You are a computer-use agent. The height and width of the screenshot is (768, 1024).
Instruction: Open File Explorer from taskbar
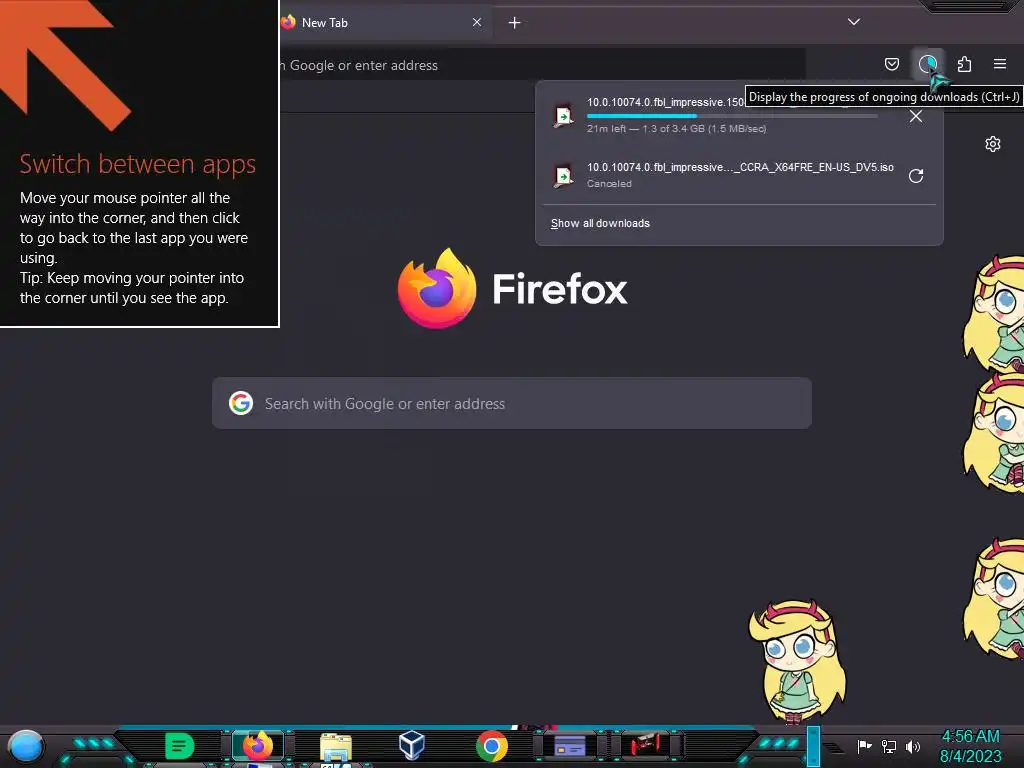(x=336, y=747)
